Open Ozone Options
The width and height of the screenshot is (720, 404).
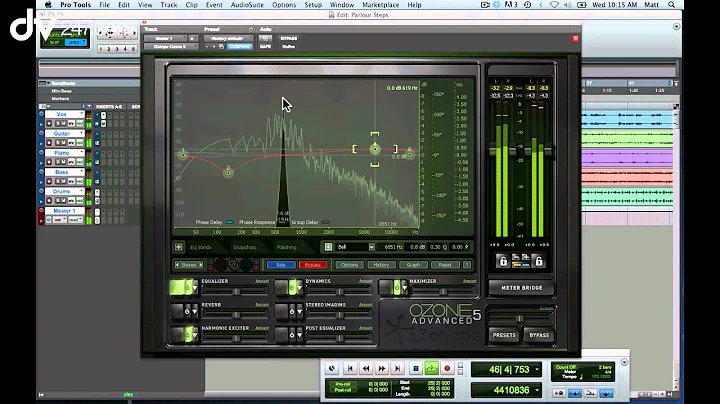point(349,265)
